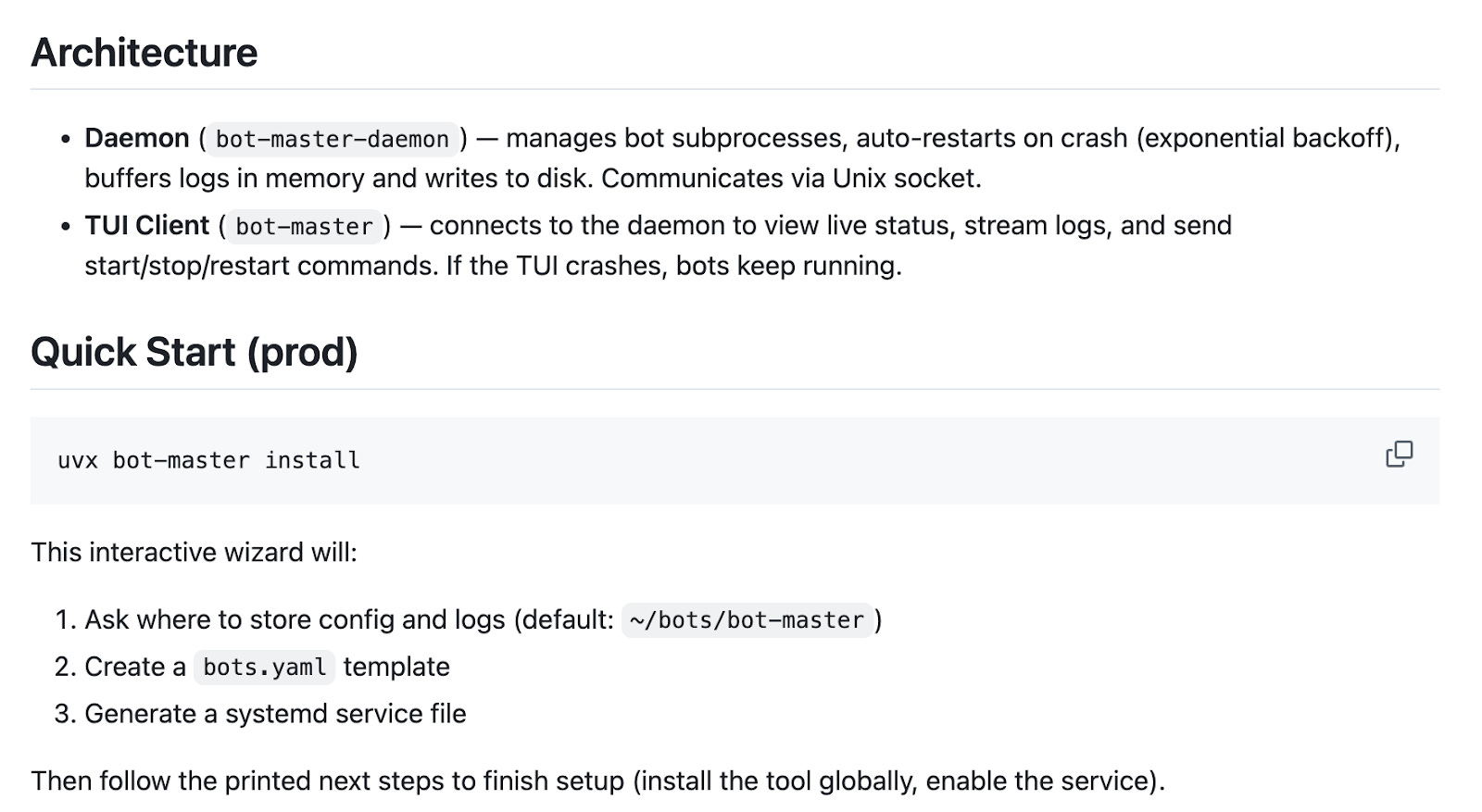
Task: Click the Architecture heading
Action: [144, 53]
